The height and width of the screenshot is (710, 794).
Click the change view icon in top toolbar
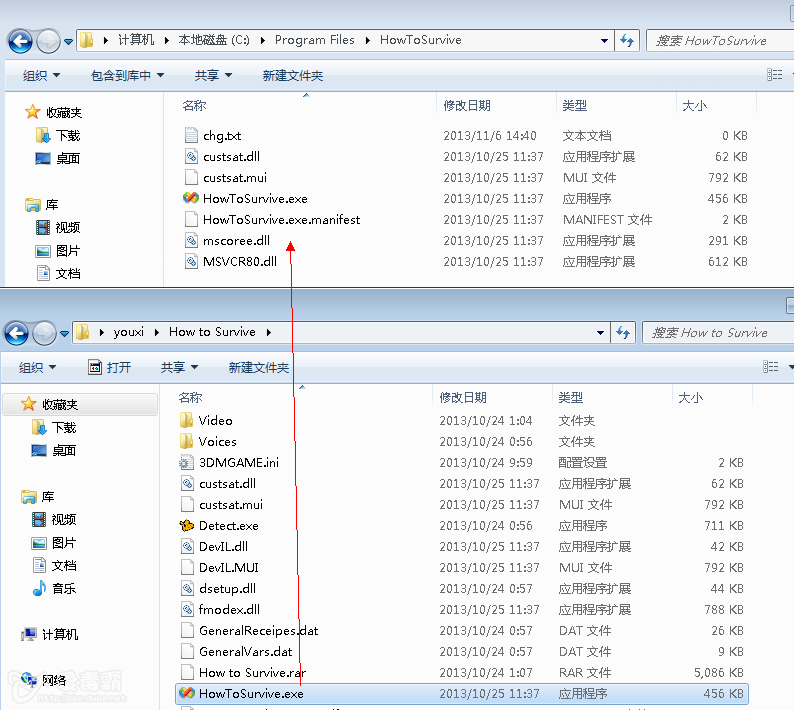(x=774, y=75)
